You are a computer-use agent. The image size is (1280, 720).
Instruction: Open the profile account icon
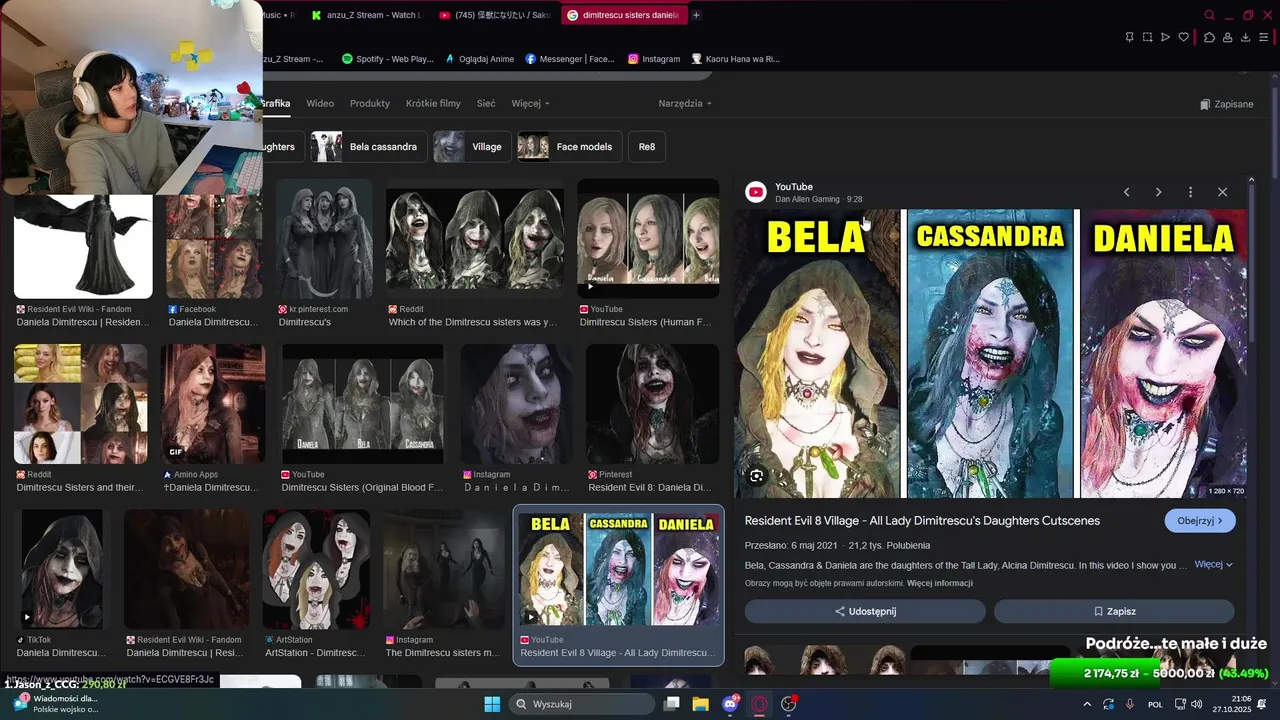pos(1227,37)
